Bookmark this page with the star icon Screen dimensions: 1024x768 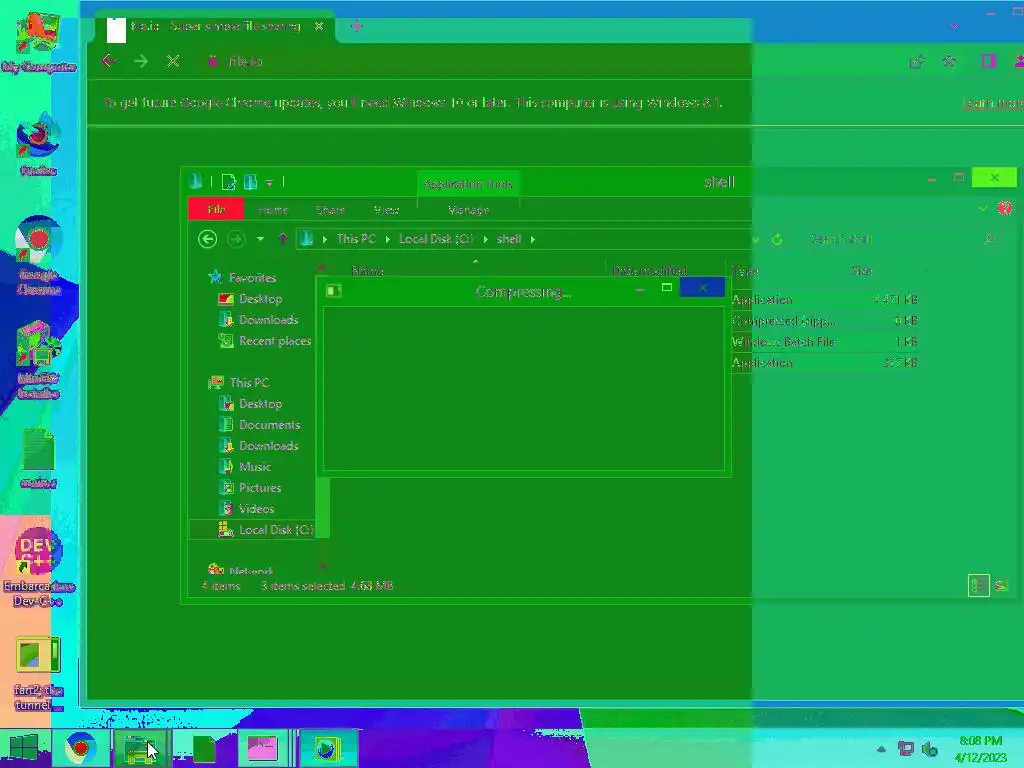coord(950,61)
